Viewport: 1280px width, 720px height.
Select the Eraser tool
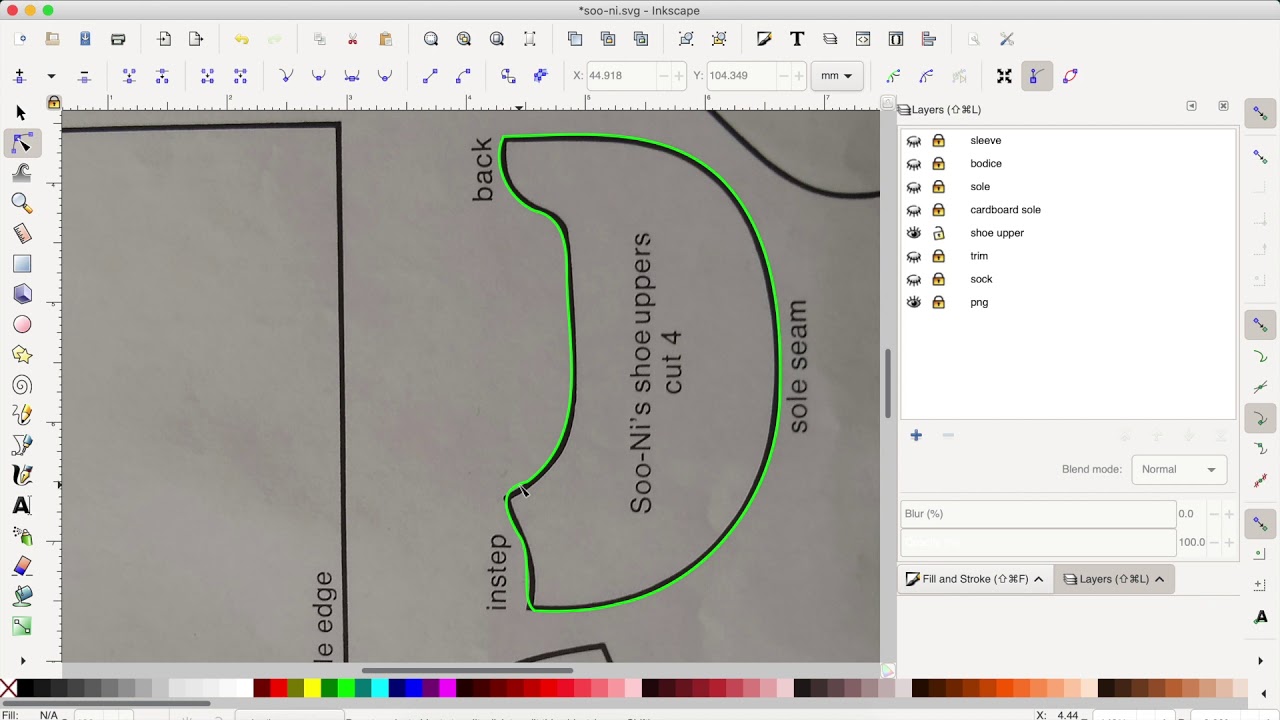(x=21, y=567)
